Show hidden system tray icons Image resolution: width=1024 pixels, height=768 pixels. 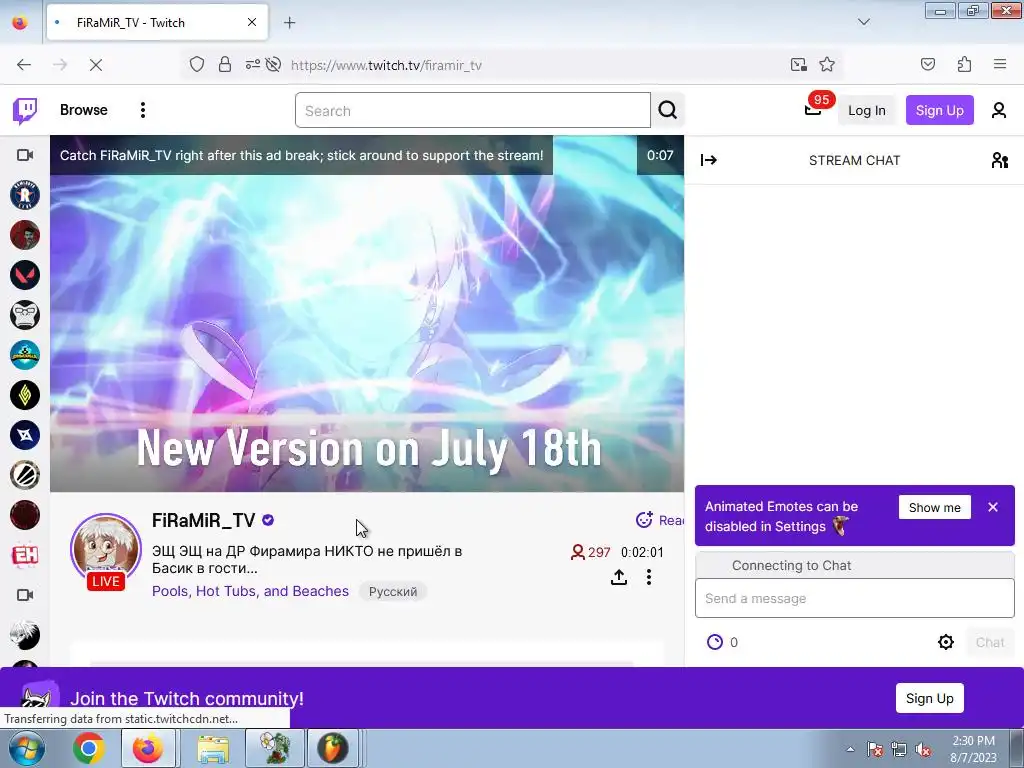[x=850, y=749]
